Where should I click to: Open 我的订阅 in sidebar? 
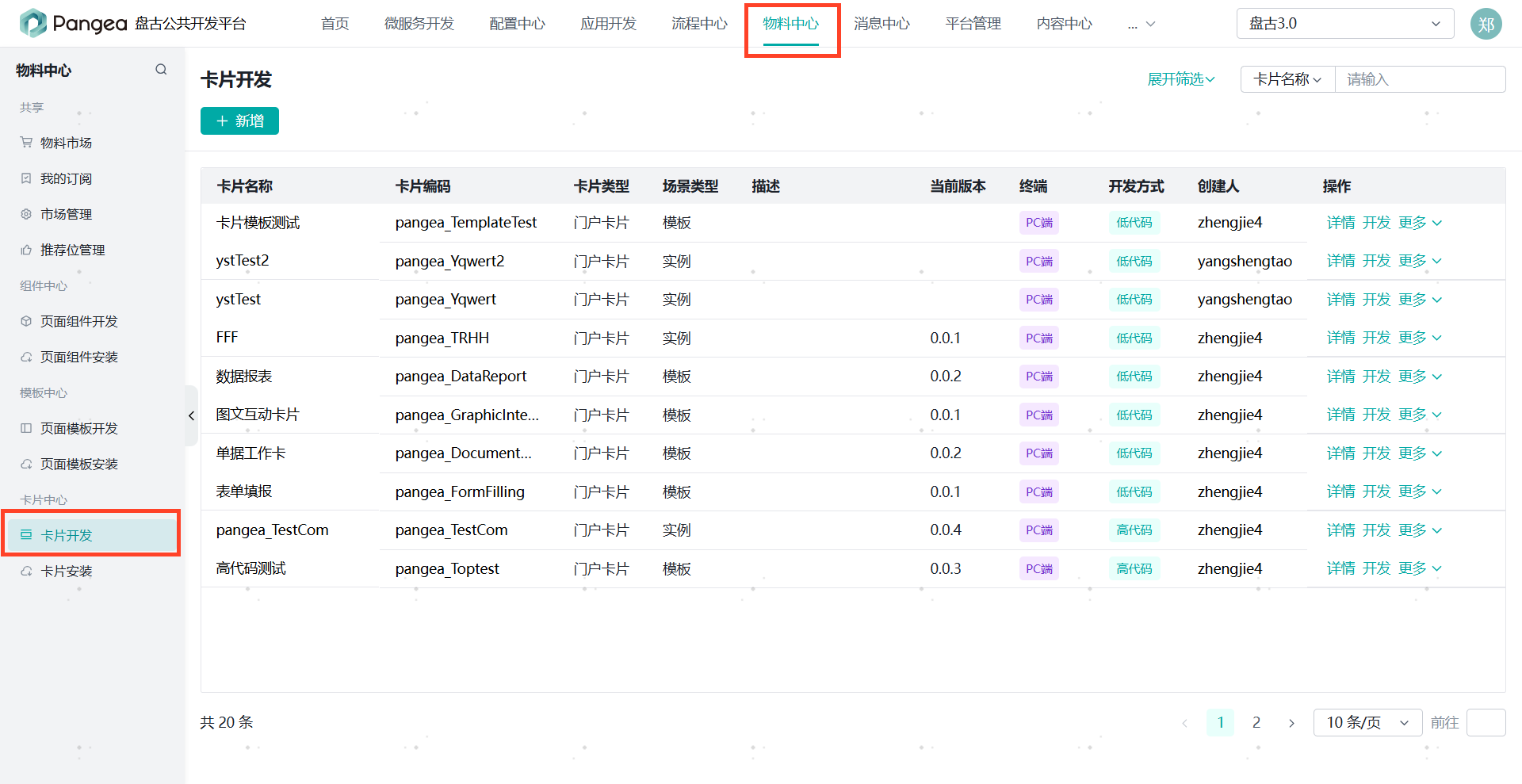[67, 178]
